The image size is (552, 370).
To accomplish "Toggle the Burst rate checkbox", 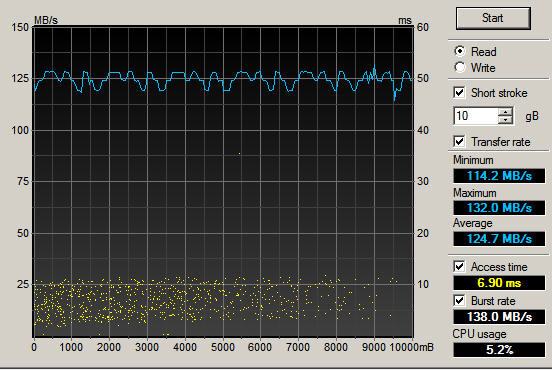I will [x=459, y=301].
